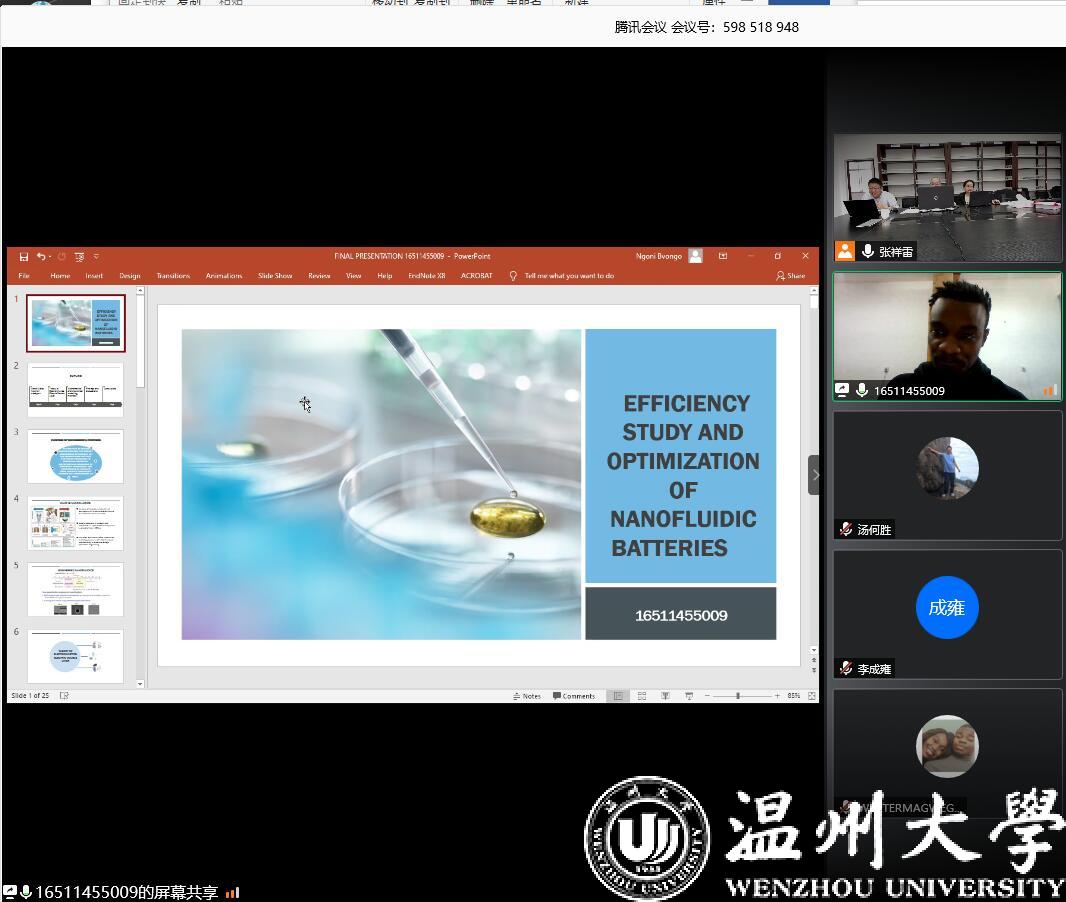Open the Transitions ribbon tab
The image size is (1066, 902).
coord(173,276)
